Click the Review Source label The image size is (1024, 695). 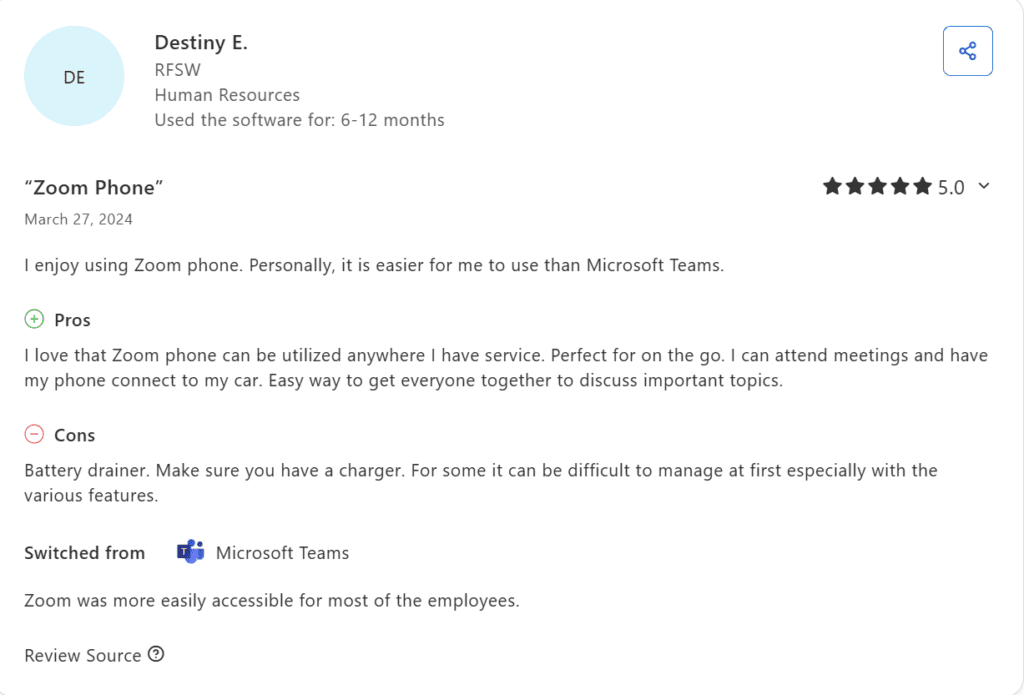(83, 655)
